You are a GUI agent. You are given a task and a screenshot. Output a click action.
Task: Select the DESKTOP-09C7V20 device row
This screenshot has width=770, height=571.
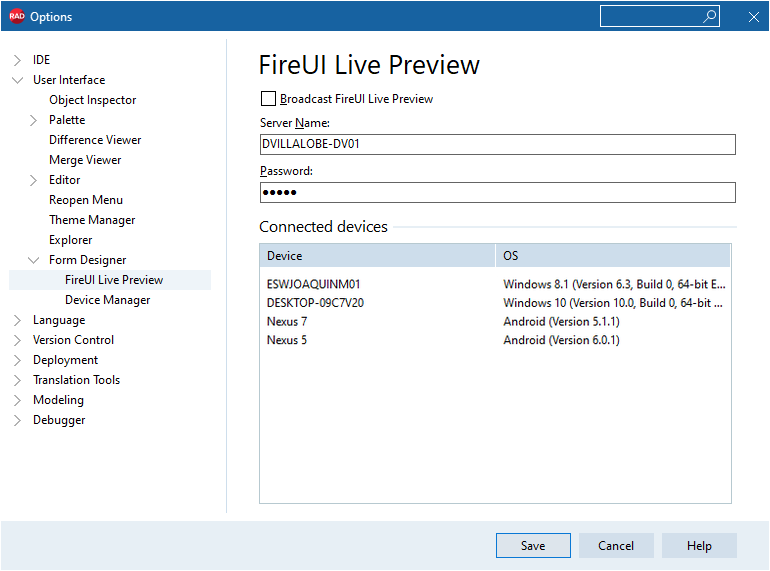[495, 303]
